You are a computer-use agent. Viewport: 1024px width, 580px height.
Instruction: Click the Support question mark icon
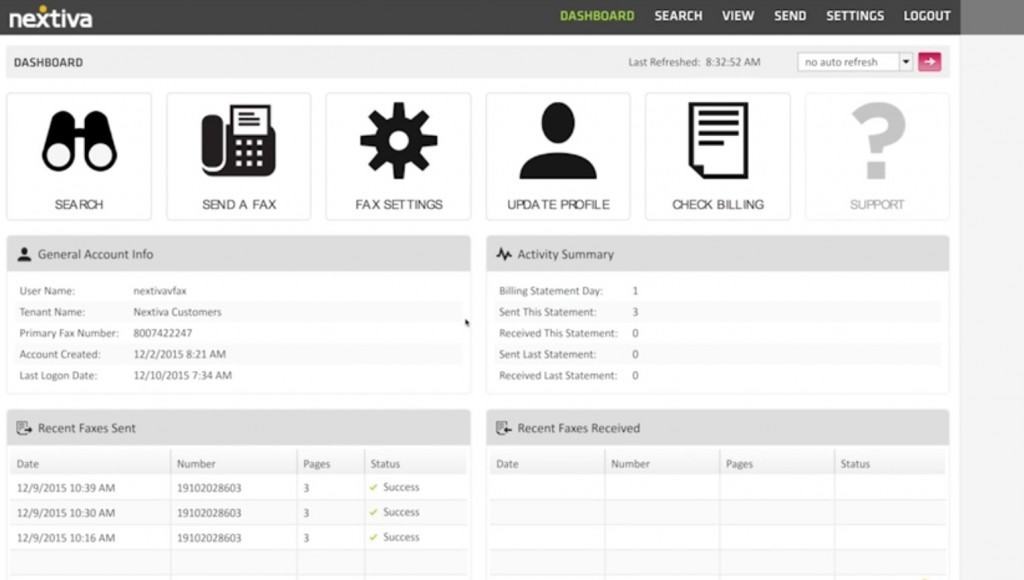pos(877,140)
